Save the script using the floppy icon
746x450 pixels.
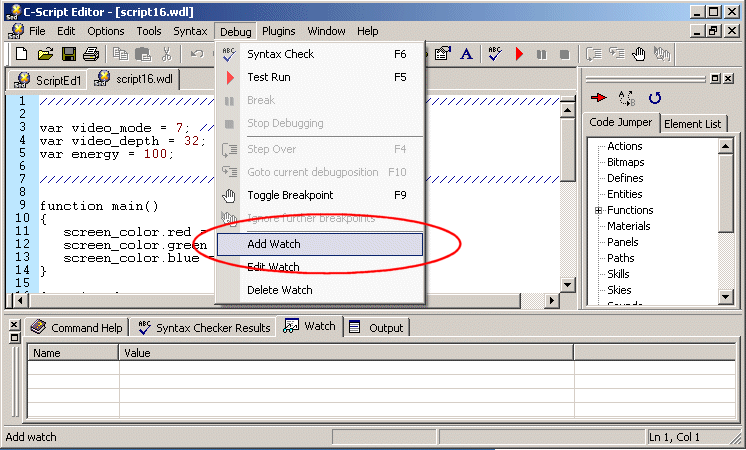pyautogui.click(x=69, y=54)
